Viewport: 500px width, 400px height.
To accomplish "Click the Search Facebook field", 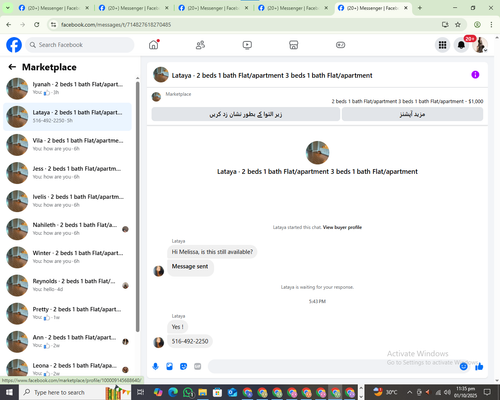I will [80, 45].
